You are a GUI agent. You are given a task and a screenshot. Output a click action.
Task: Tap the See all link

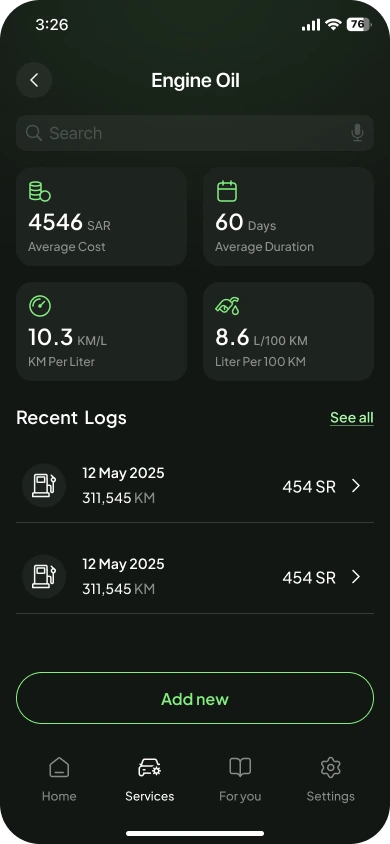(x=352, y=418)
